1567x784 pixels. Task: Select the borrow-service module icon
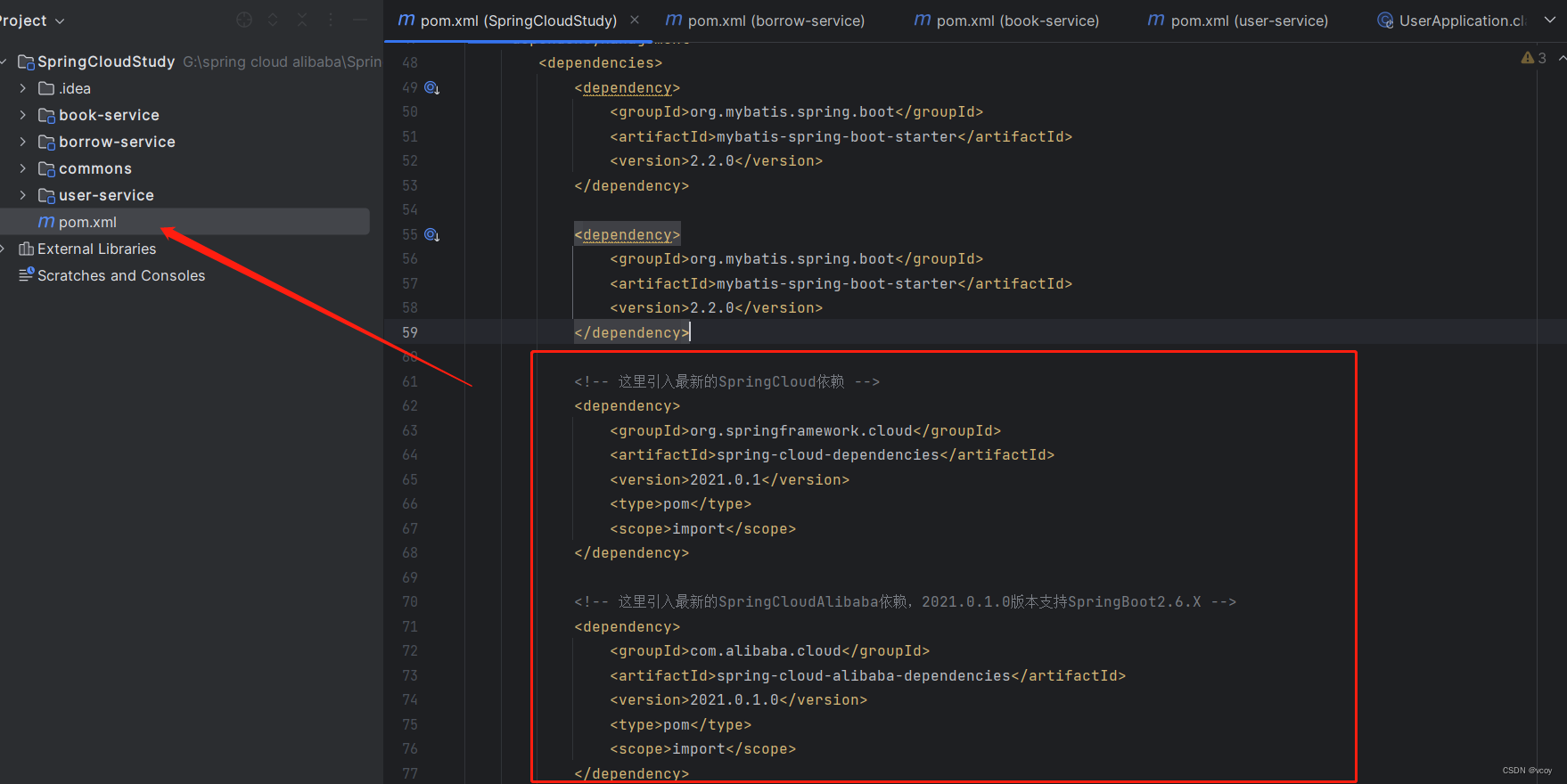(x=46, y=142)
